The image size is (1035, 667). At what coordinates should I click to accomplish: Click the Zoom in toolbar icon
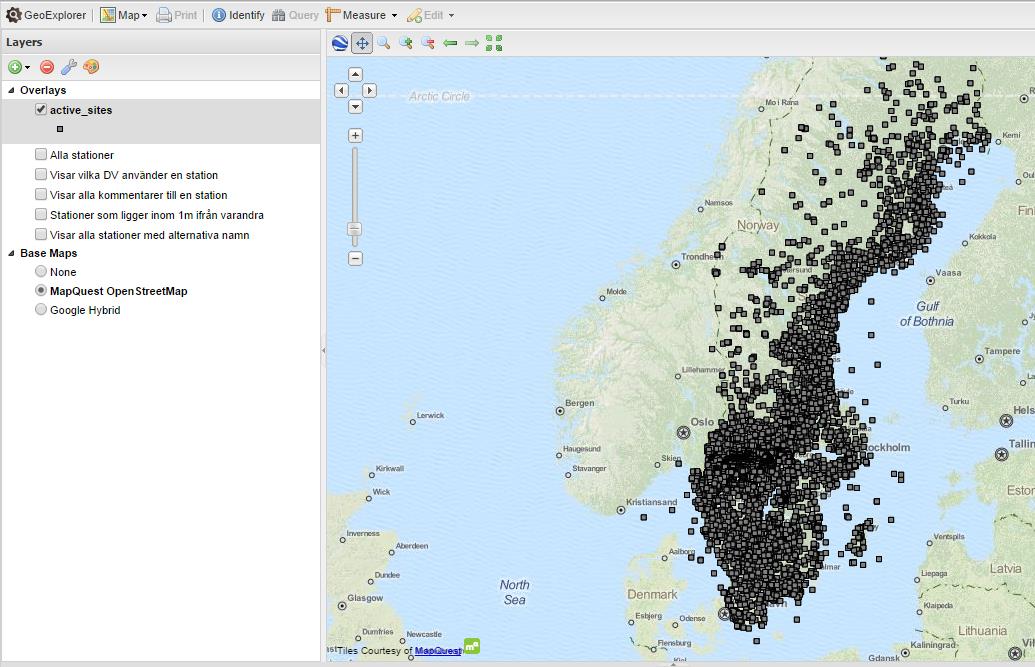[406, 43]
